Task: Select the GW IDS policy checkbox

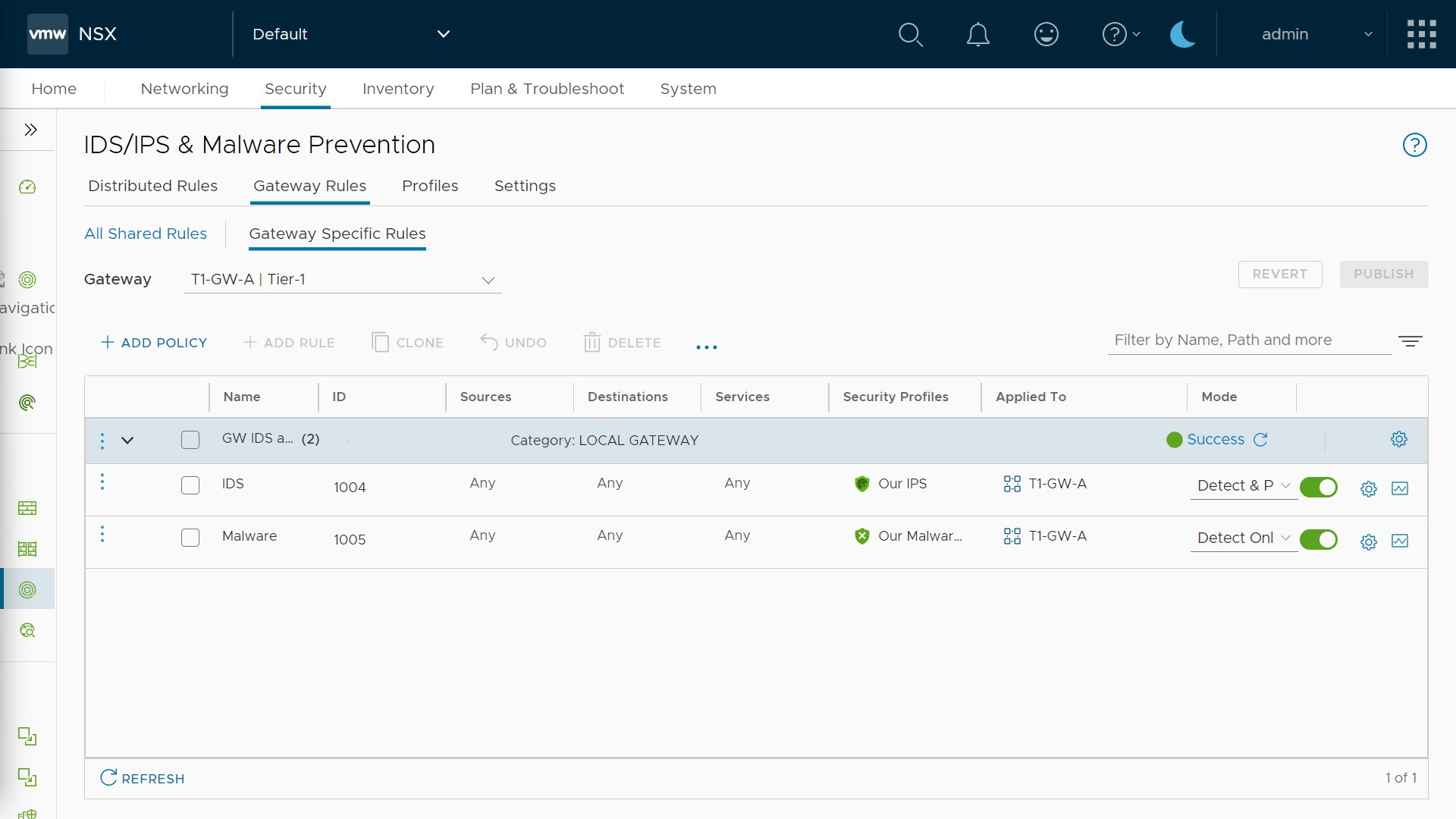Action: point(190,440)
